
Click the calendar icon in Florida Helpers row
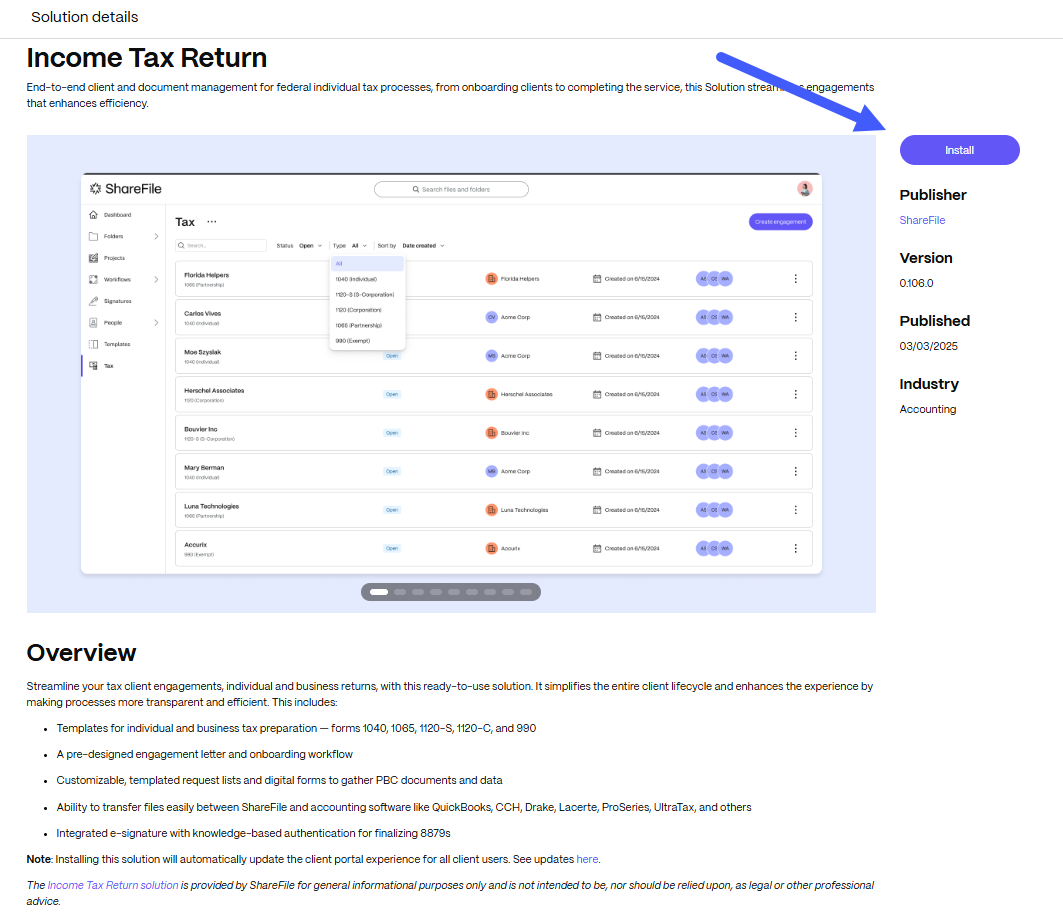click(597, 279)
